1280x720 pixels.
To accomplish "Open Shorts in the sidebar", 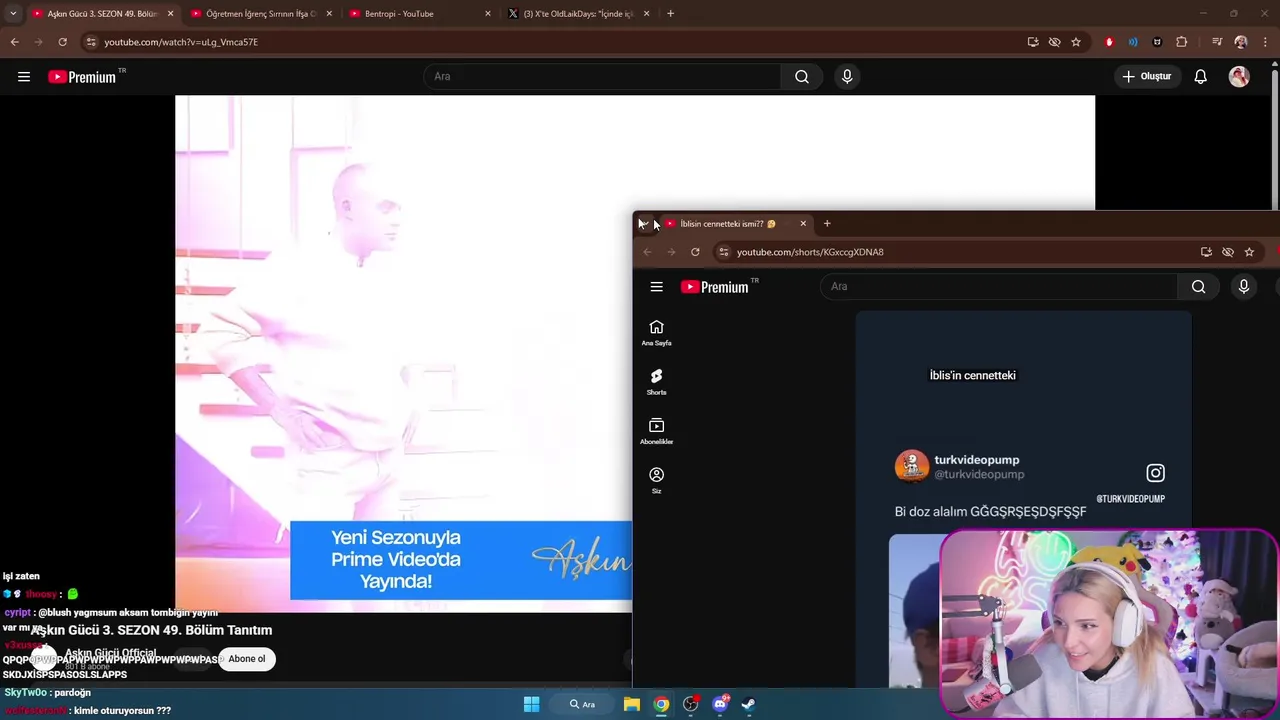I will tap(656, 383).
